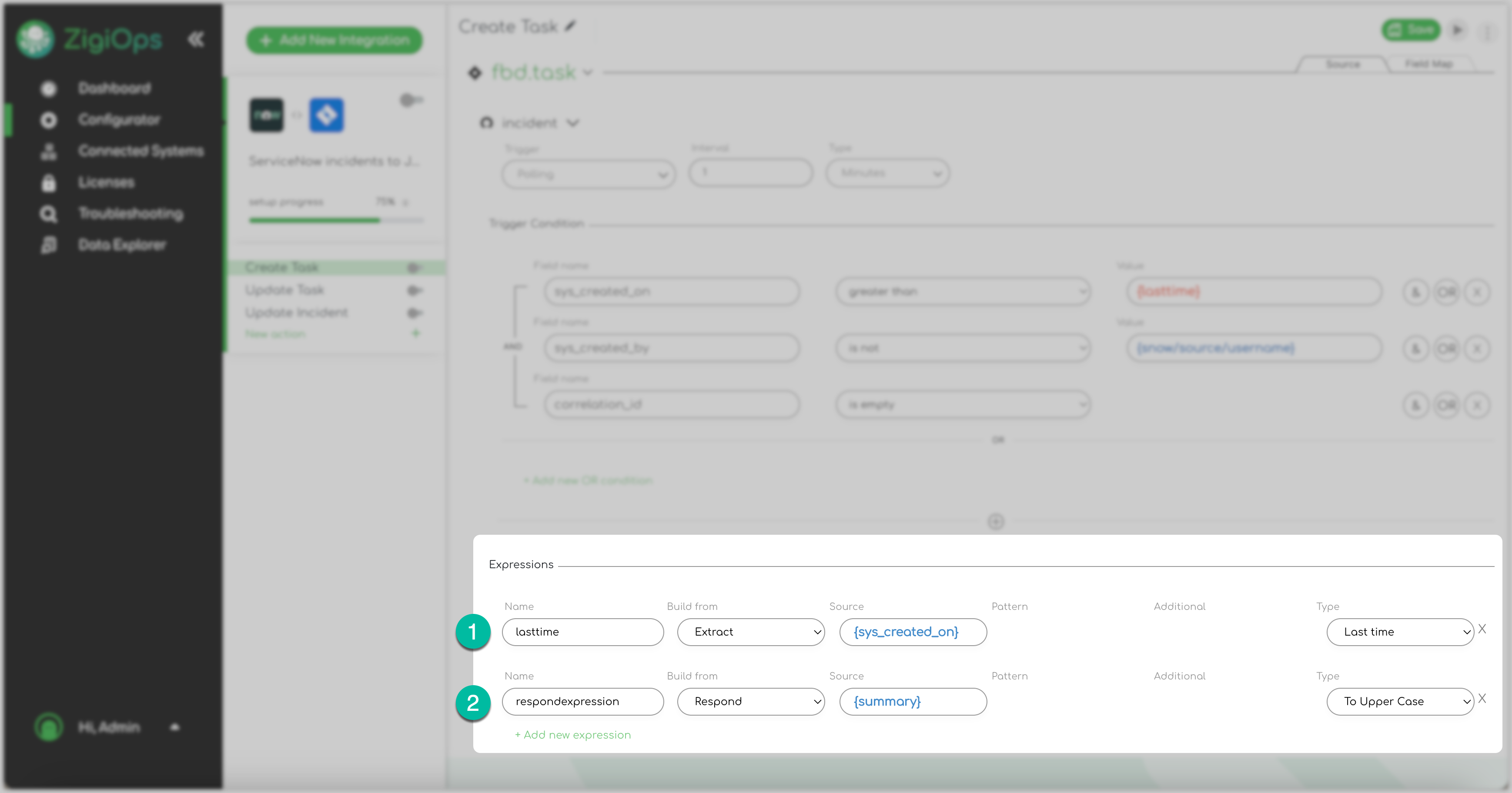Switch to the Source tab
The height and width of the screenshot is (793, 1512).
tap(1342, 64)
